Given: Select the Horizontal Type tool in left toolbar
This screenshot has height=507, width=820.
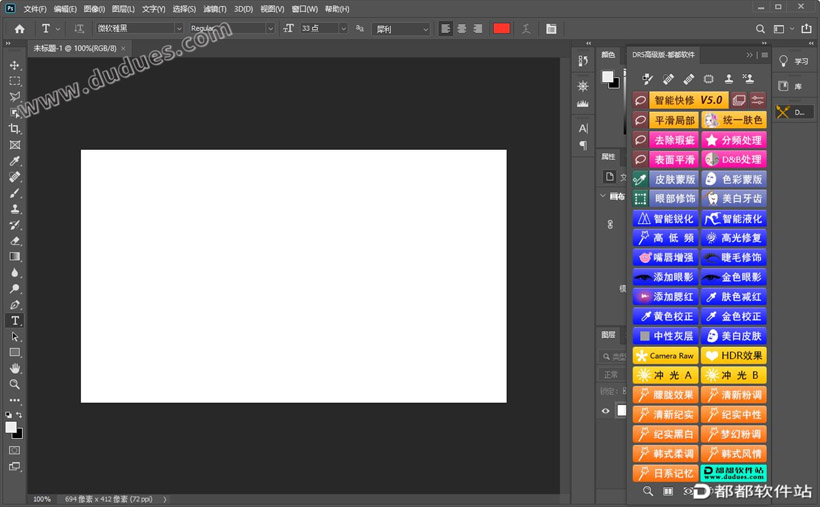Looking at the screenshot, I should 15,321.
